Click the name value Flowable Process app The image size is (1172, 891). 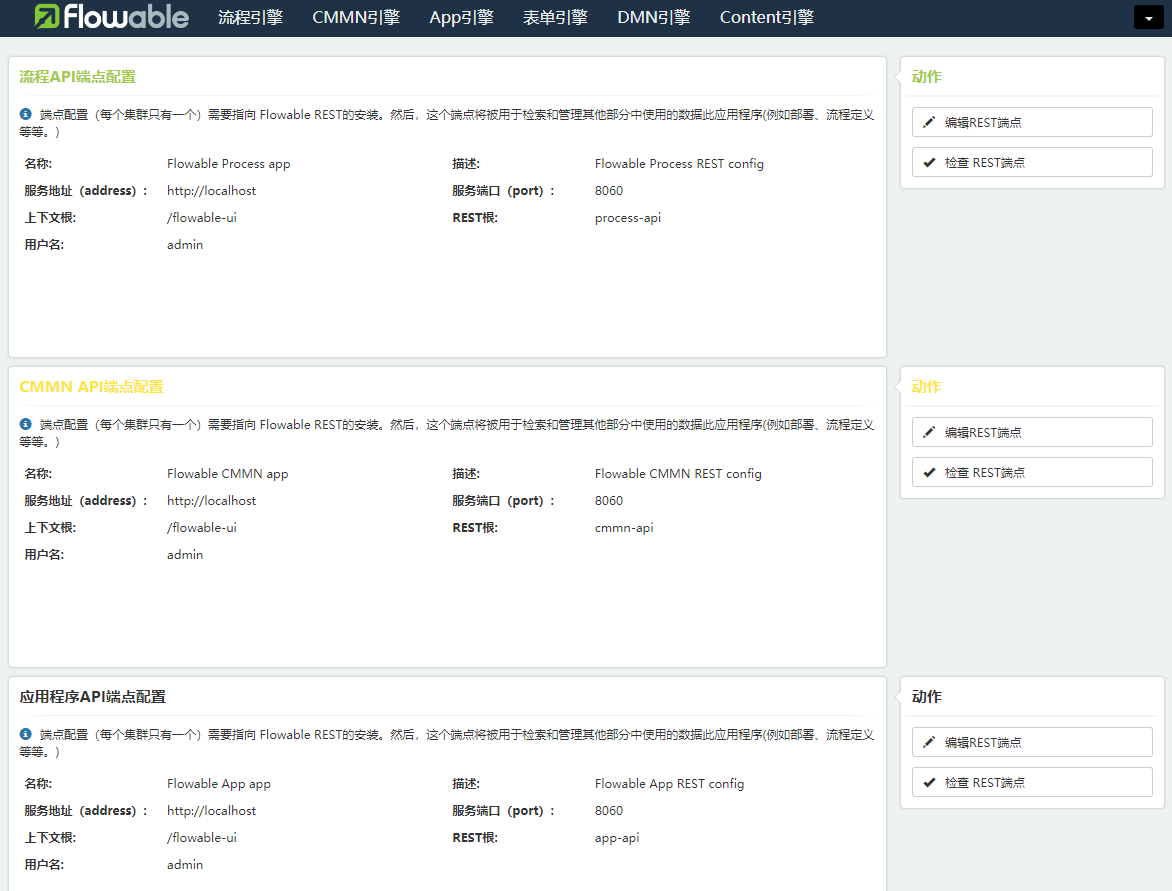click(x=229, y=164)
